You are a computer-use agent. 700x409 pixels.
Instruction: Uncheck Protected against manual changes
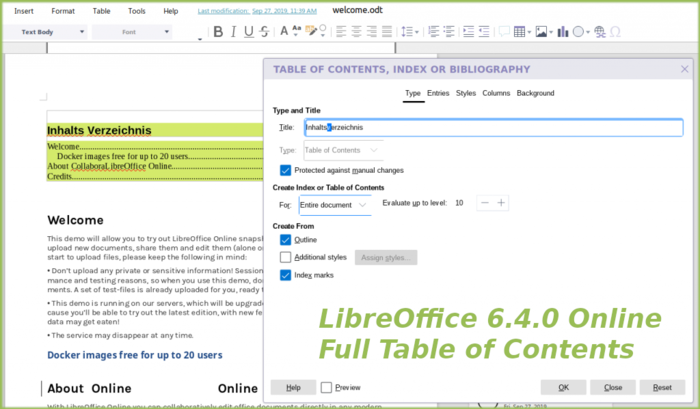[x=285, y=170]
